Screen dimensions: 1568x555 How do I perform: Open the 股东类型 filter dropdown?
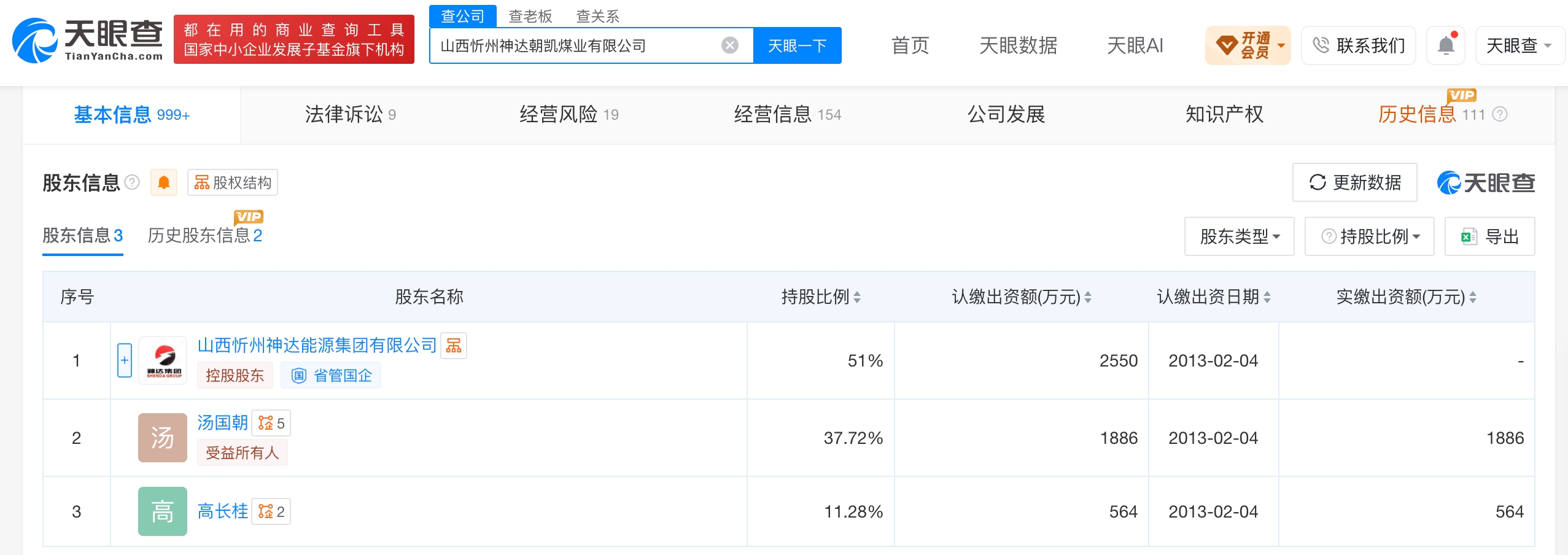(1239, 236)
